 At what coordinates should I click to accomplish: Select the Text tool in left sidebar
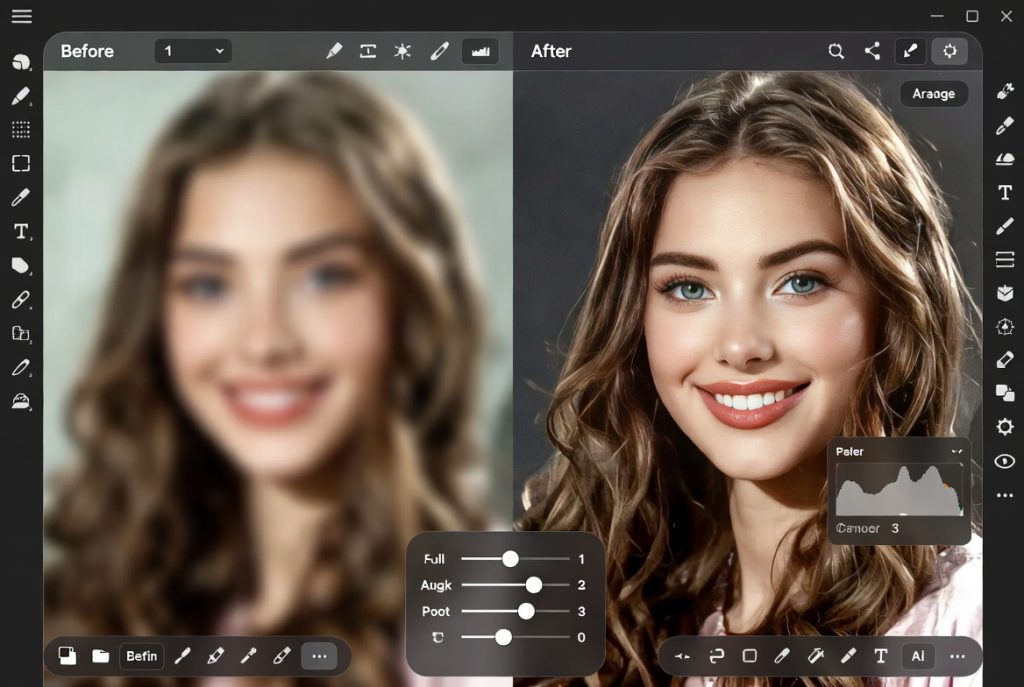pos(21,231)
